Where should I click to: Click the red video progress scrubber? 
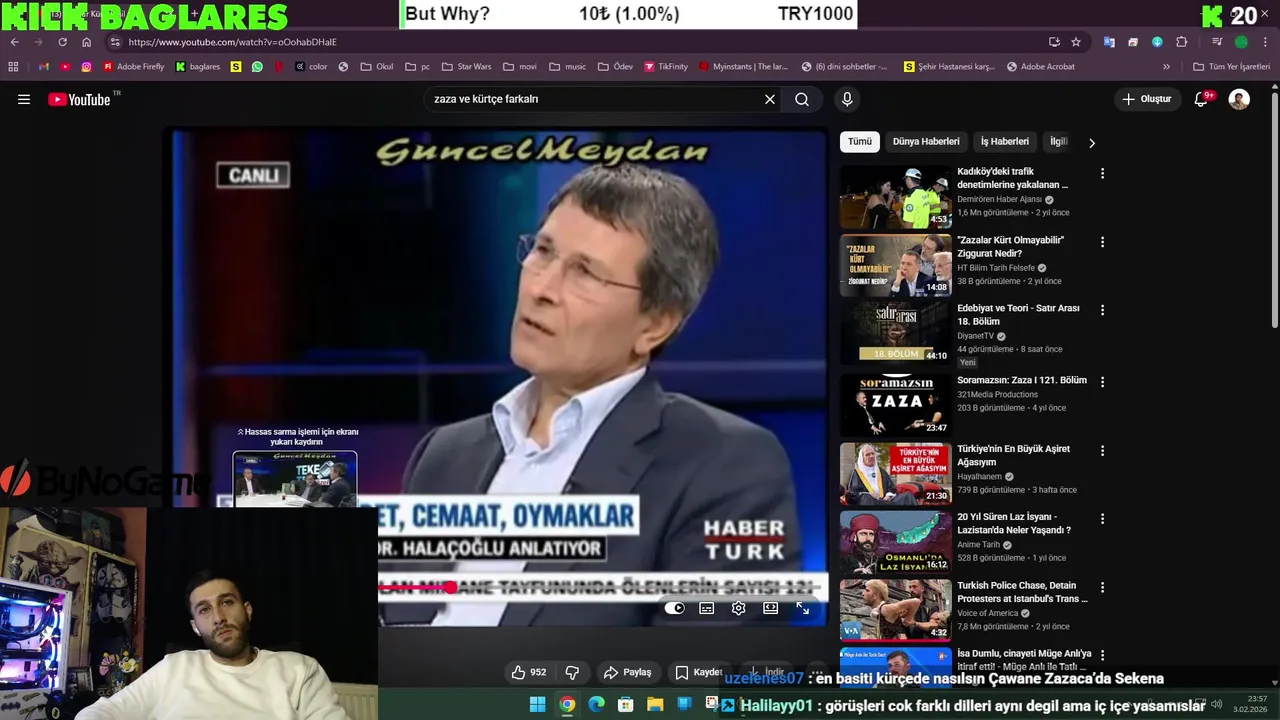point(450,587)
